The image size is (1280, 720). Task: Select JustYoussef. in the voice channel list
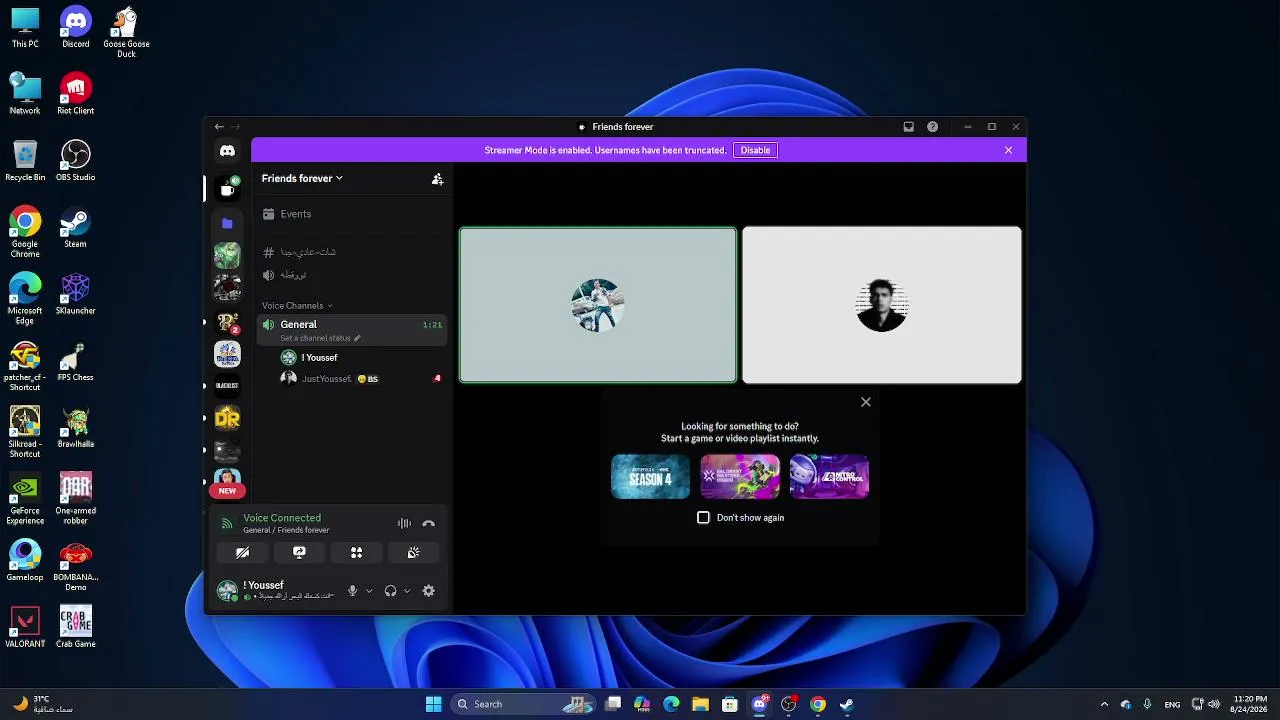(361, 379)
